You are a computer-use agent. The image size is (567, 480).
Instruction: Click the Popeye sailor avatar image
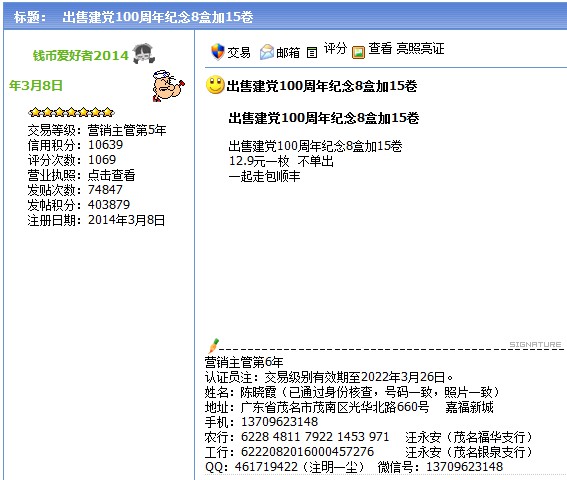(x=168, y=86)
